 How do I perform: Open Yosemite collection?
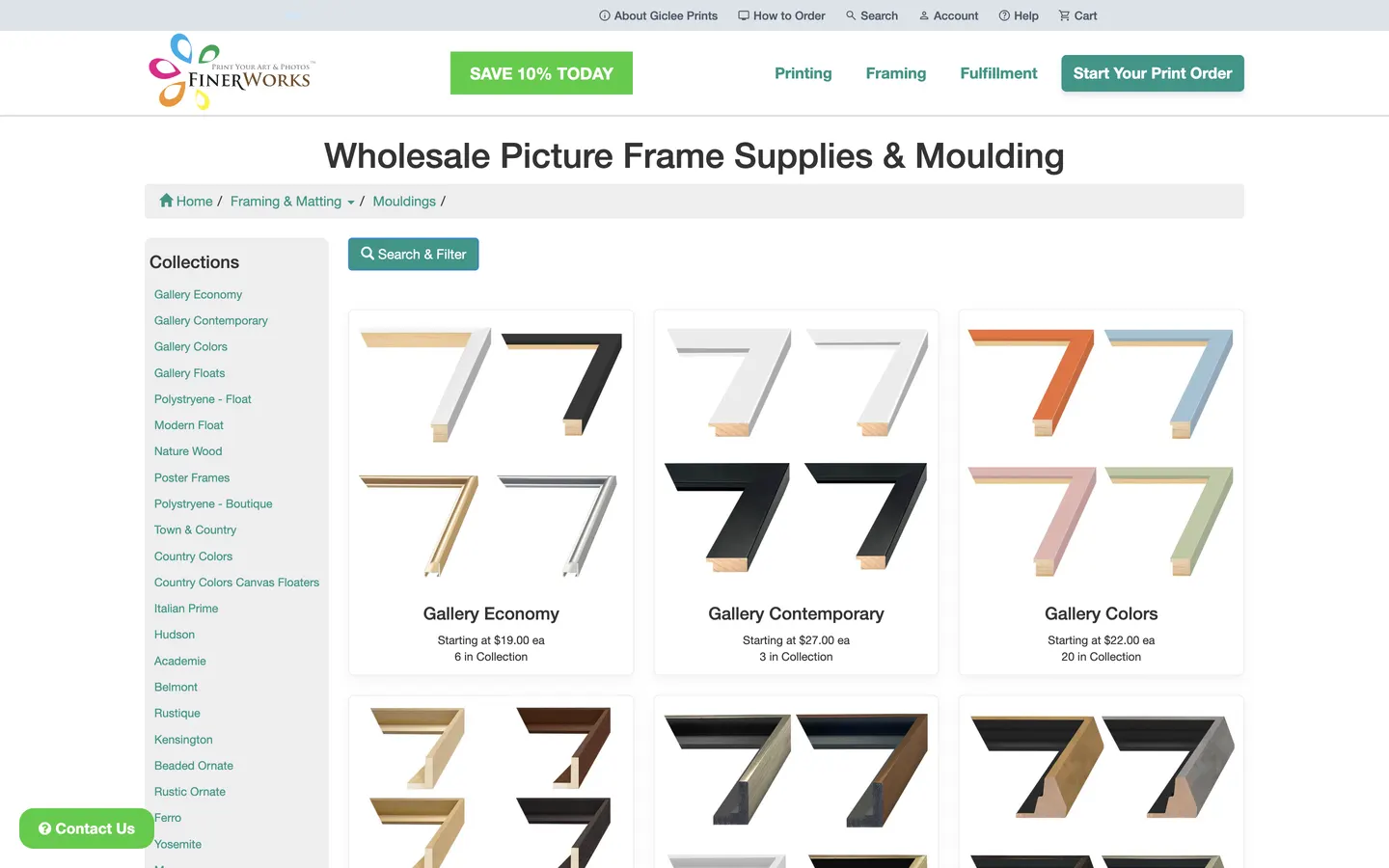[x=177, y=844]
